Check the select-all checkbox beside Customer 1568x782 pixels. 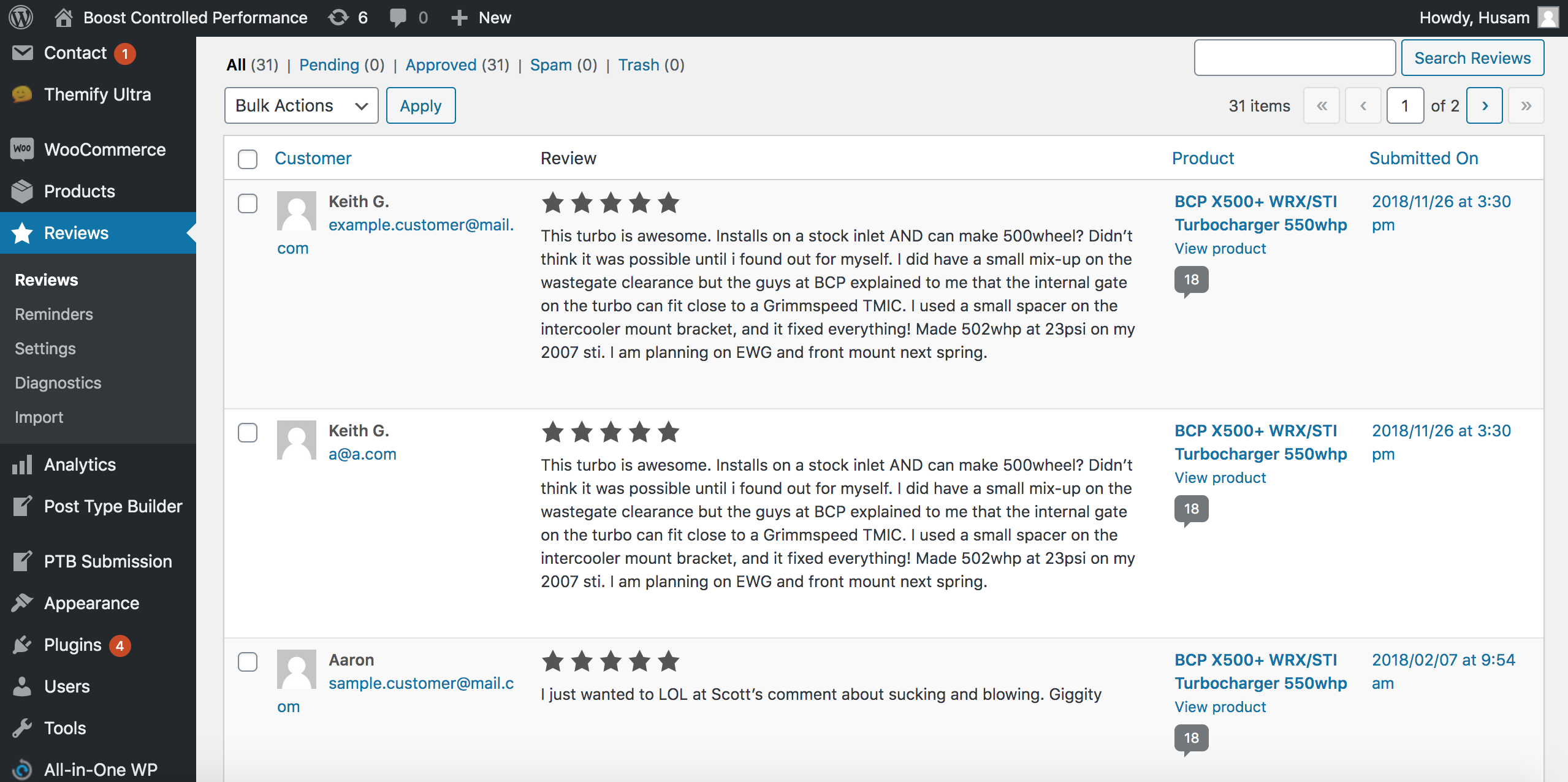[x=248, y=159]
